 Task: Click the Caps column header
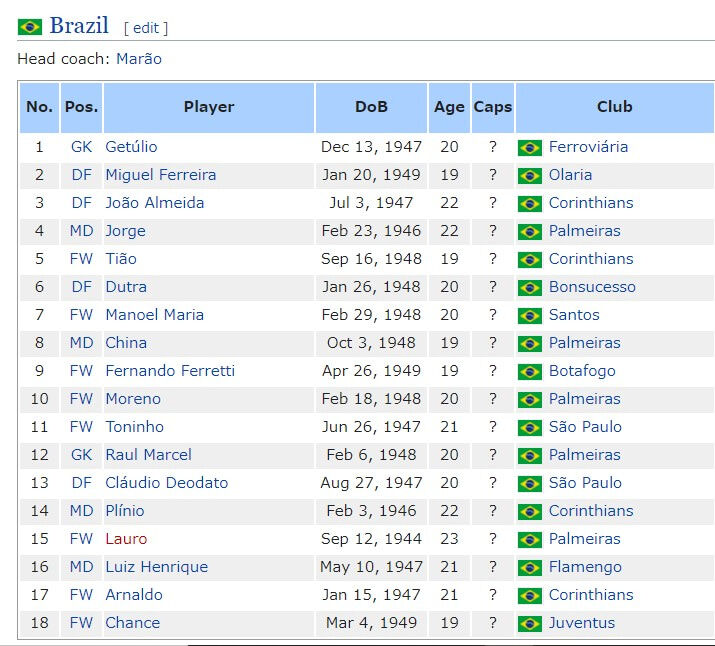click(493, 107)
